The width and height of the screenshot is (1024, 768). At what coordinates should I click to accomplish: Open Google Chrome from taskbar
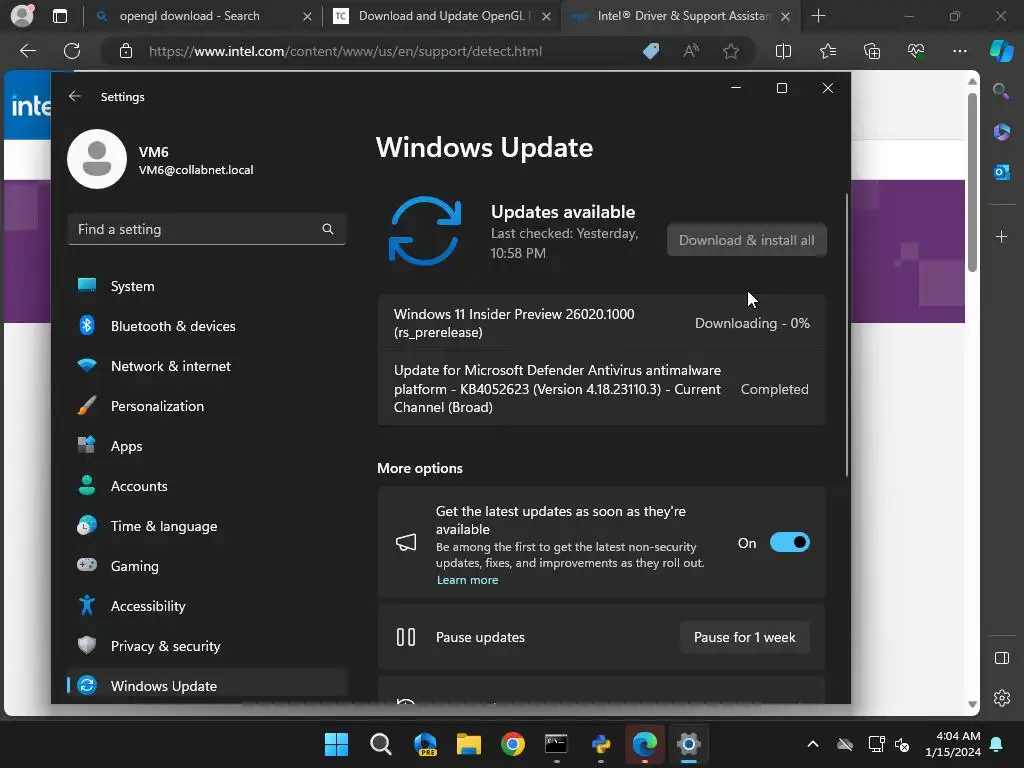(513, 744)
